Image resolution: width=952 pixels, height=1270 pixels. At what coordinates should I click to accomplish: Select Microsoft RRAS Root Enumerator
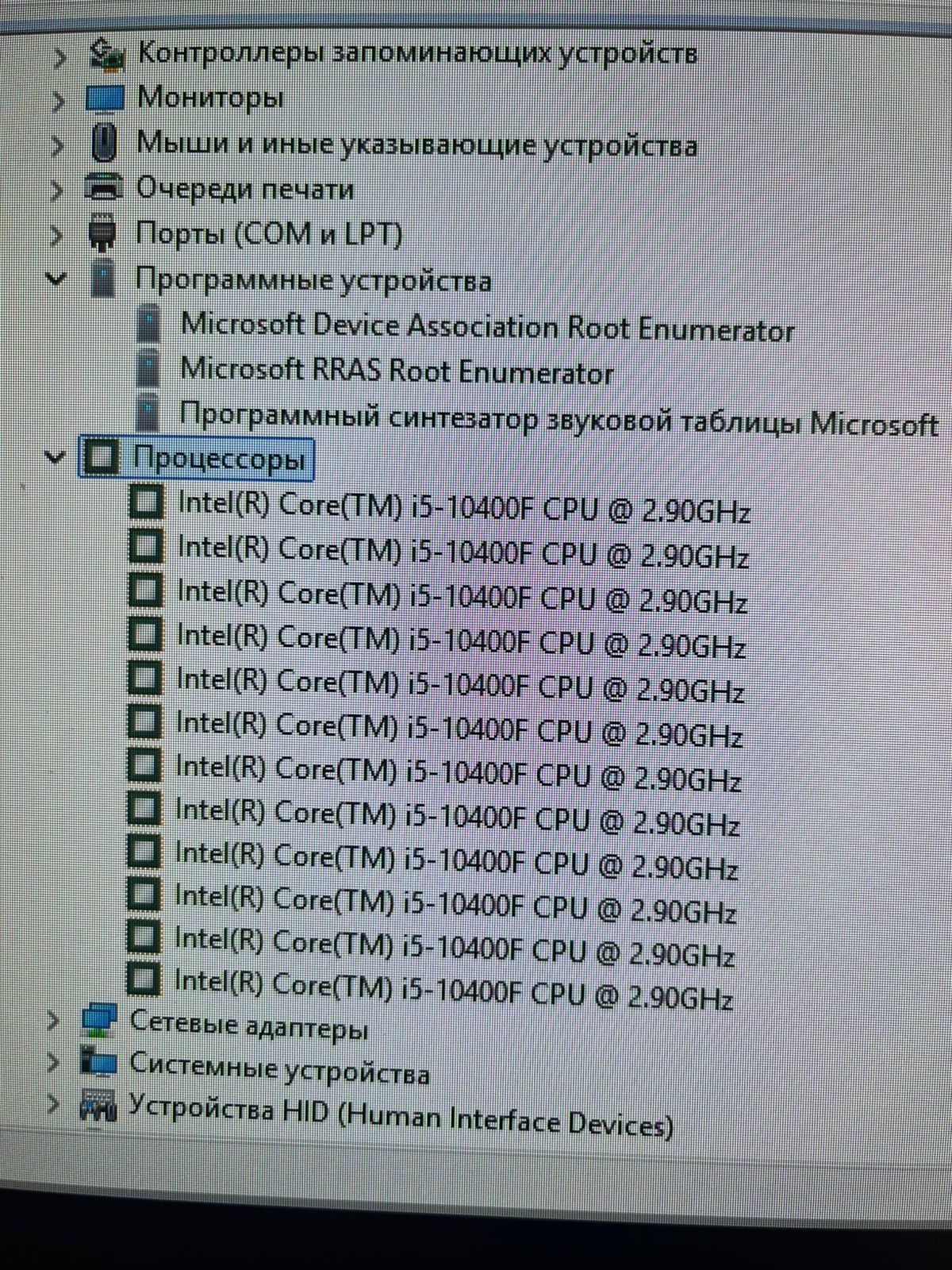point(397,371)
